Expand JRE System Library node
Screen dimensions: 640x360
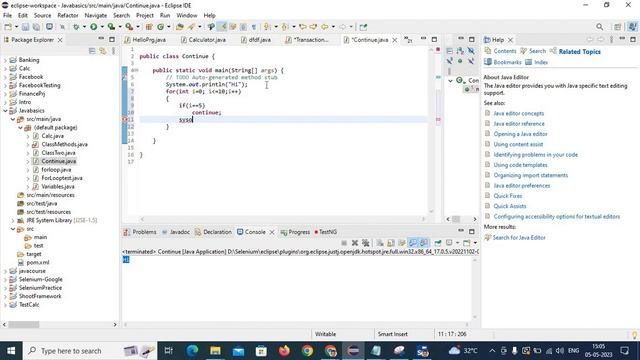pyautogui.click(x=13, y=220)
